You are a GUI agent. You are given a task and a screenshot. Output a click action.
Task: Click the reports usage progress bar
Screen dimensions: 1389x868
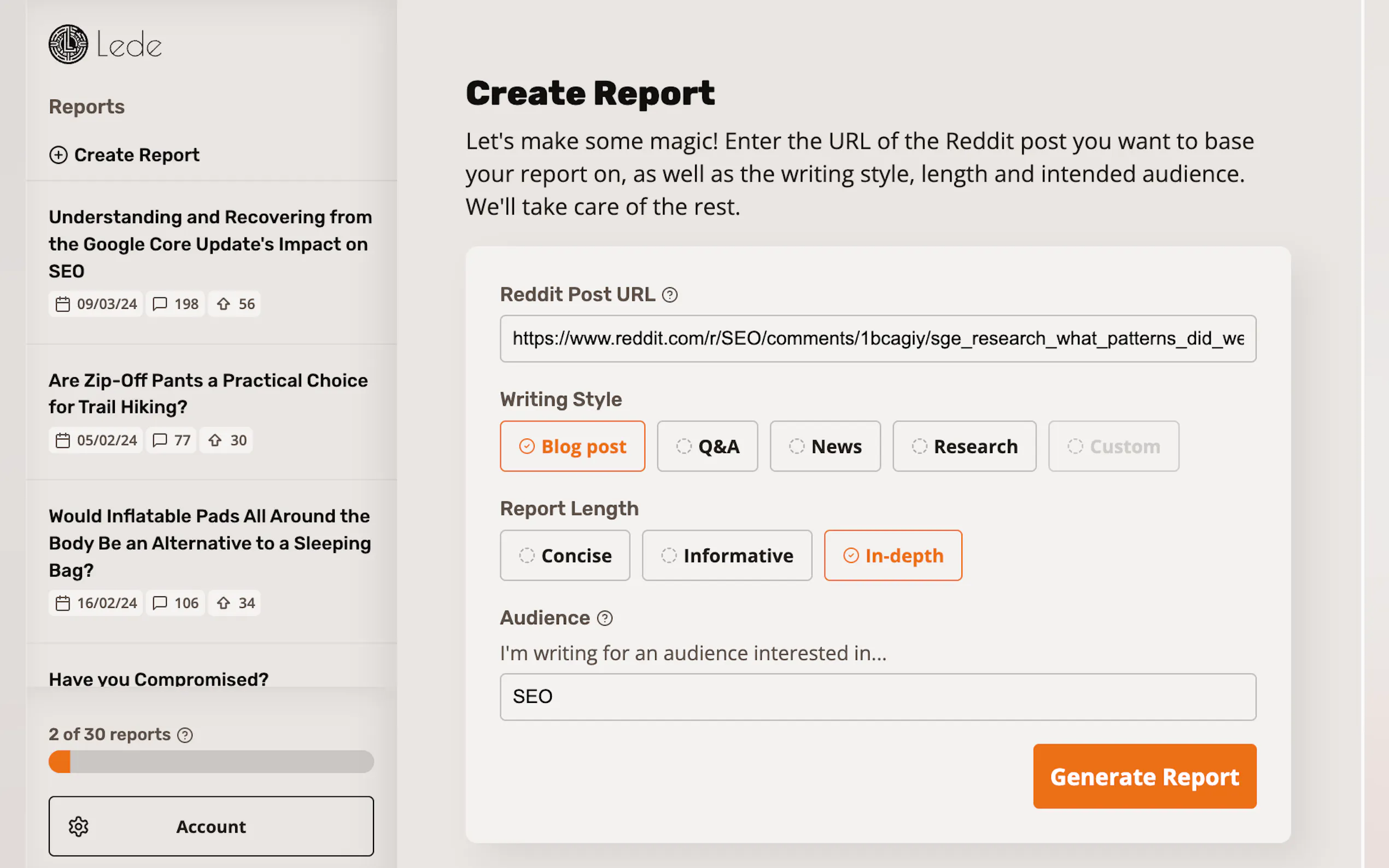pos(211,762)
